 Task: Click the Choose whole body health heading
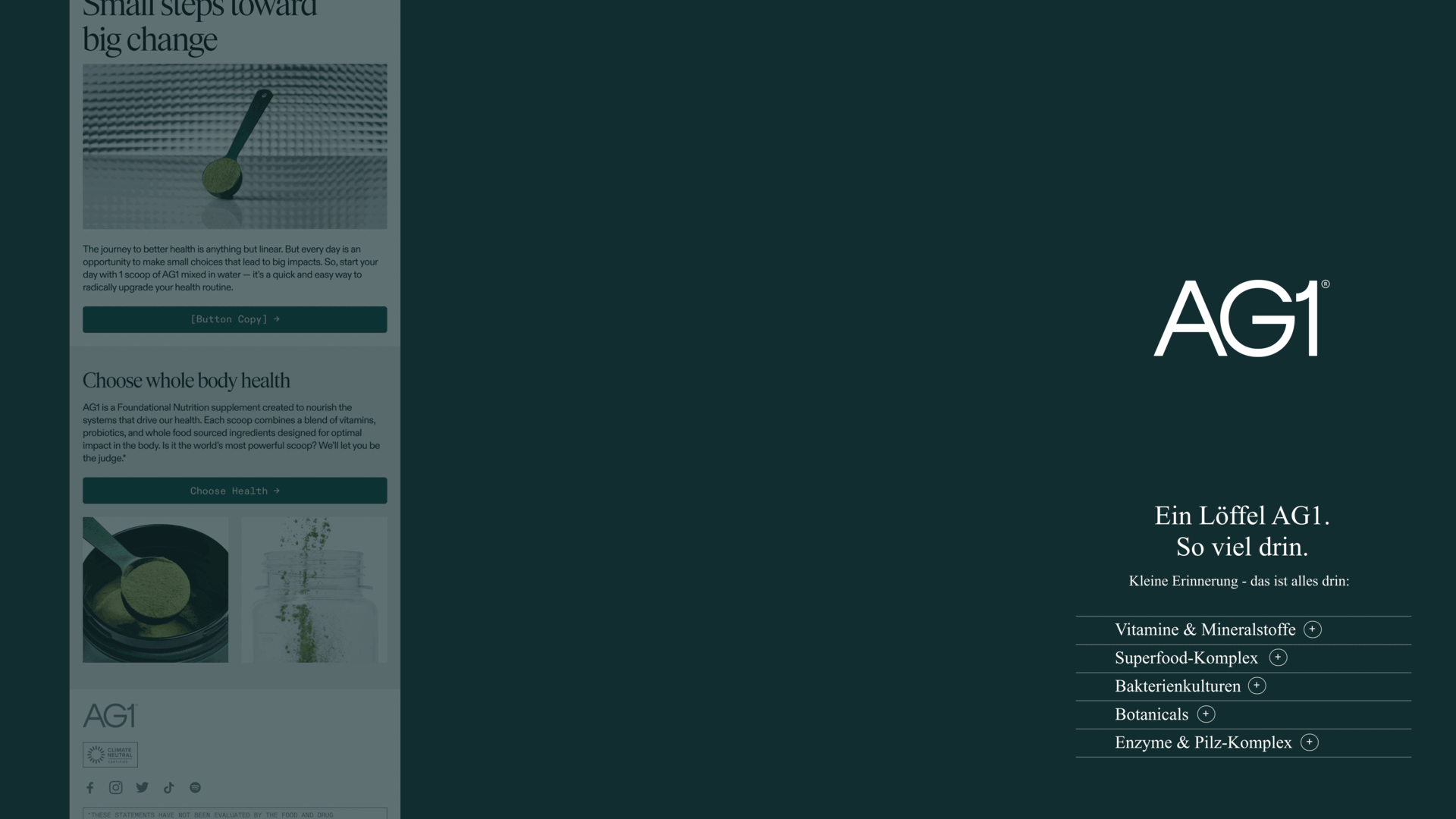click(x=187, y=381)
